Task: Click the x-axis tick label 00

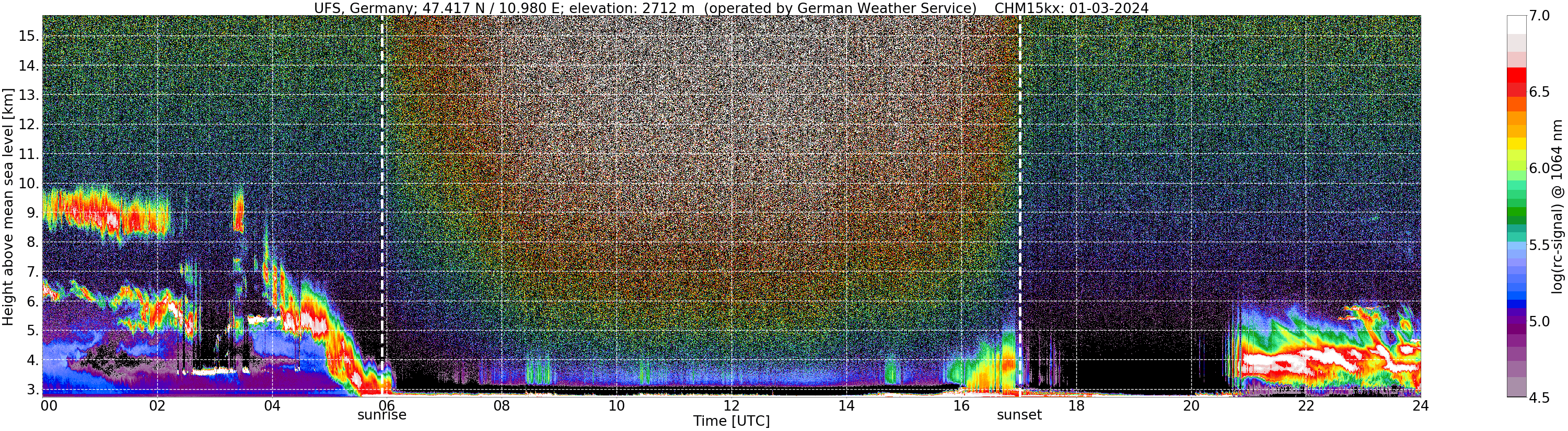Action: (48, 406)
